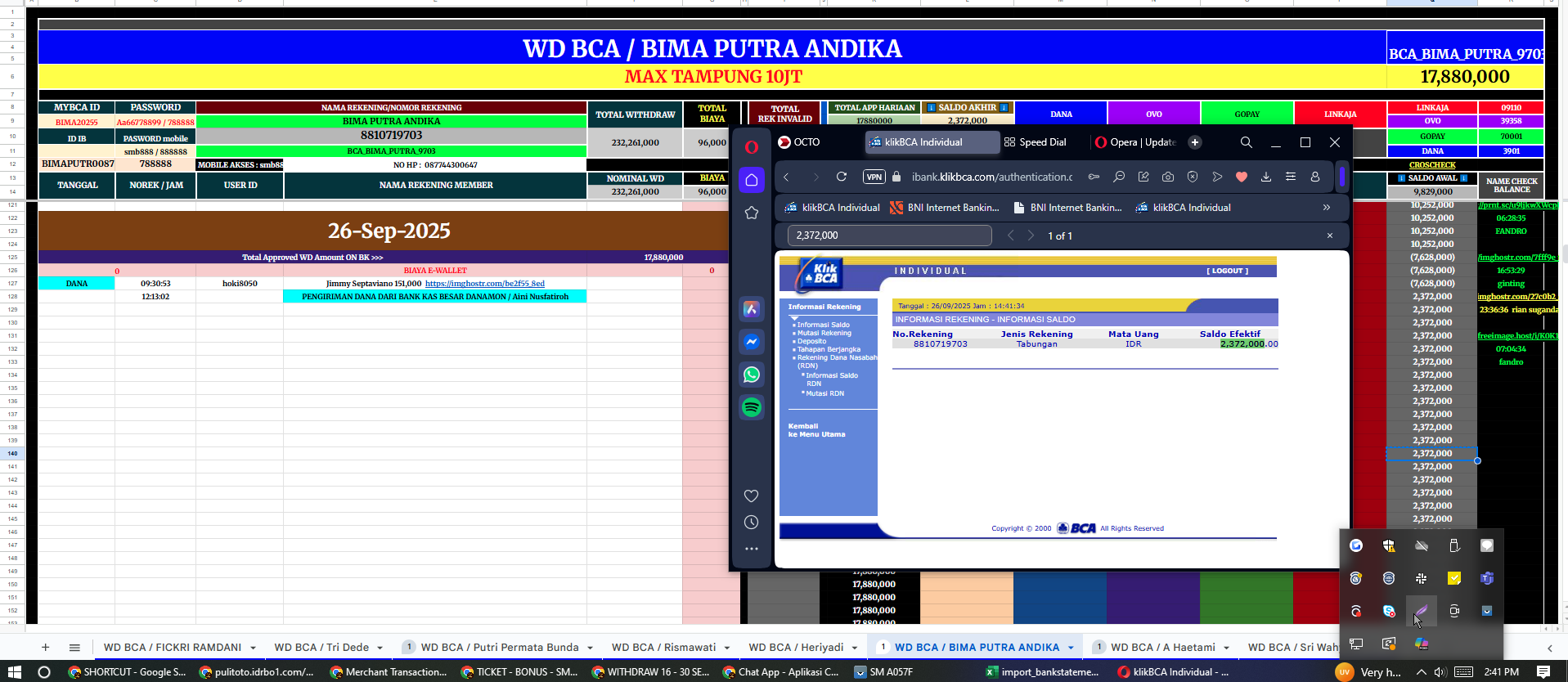The image size is (1568, 682).
Task: Open Windows notification center icon
Action: pos(1543,672)
